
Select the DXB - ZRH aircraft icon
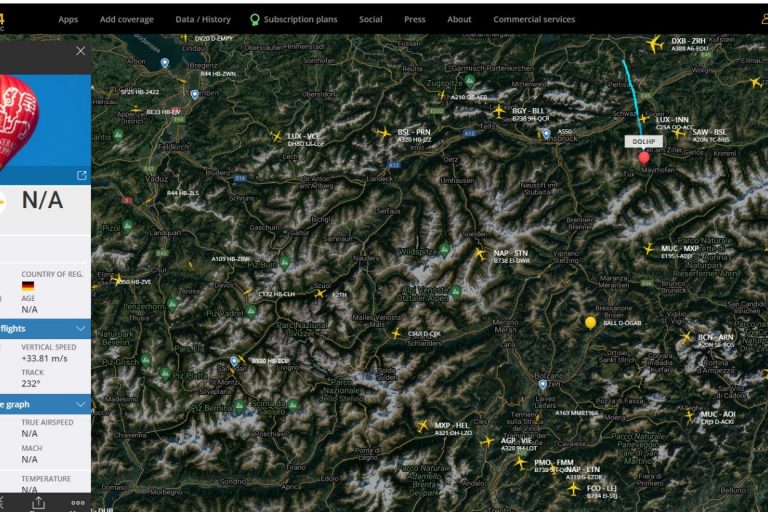(x=655, y=44)
